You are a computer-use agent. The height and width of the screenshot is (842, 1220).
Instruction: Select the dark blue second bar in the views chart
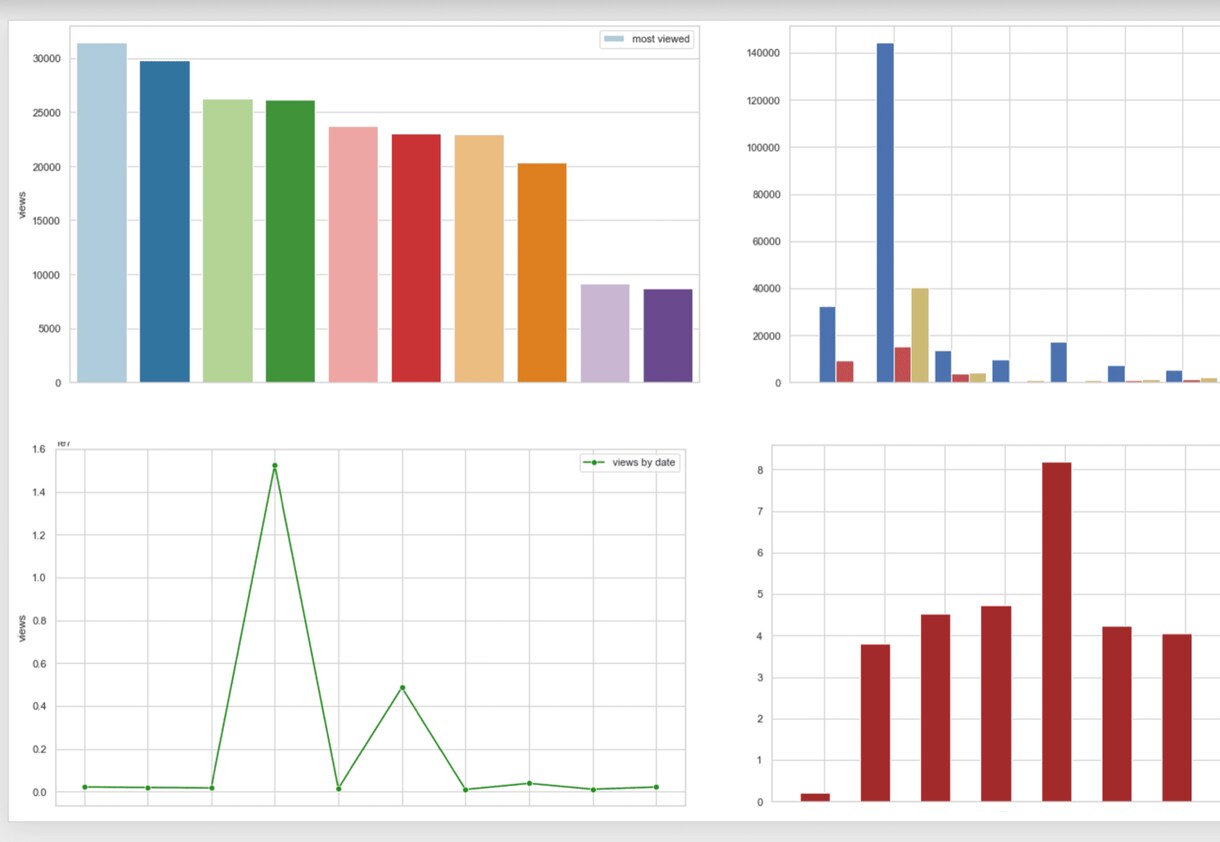(x=165, y=222)
